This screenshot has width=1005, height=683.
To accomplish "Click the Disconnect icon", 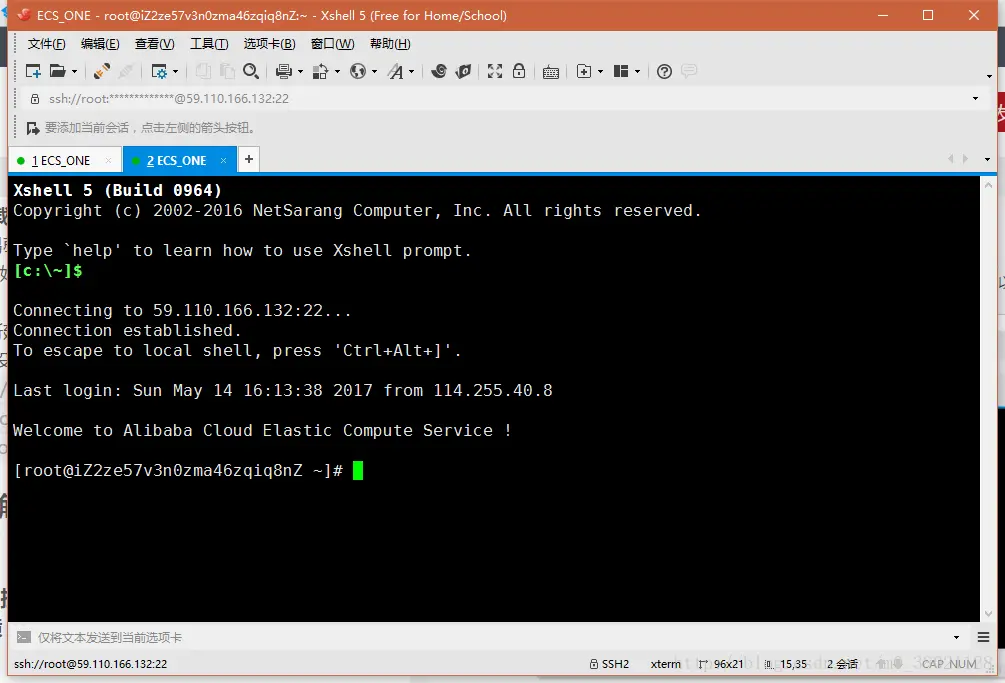I will coord(126,71).
